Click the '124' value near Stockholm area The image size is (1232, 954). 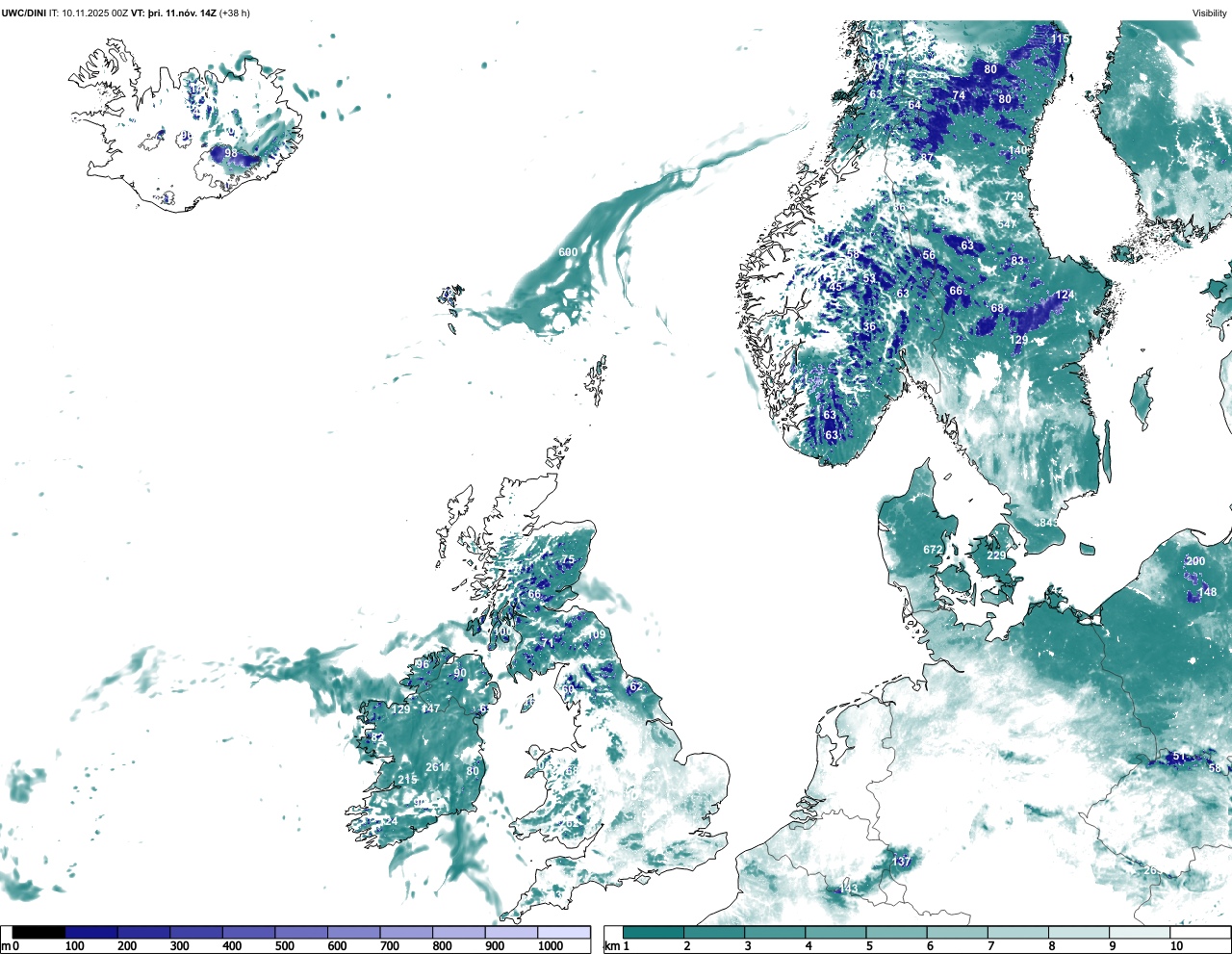tap(1064, 296)
